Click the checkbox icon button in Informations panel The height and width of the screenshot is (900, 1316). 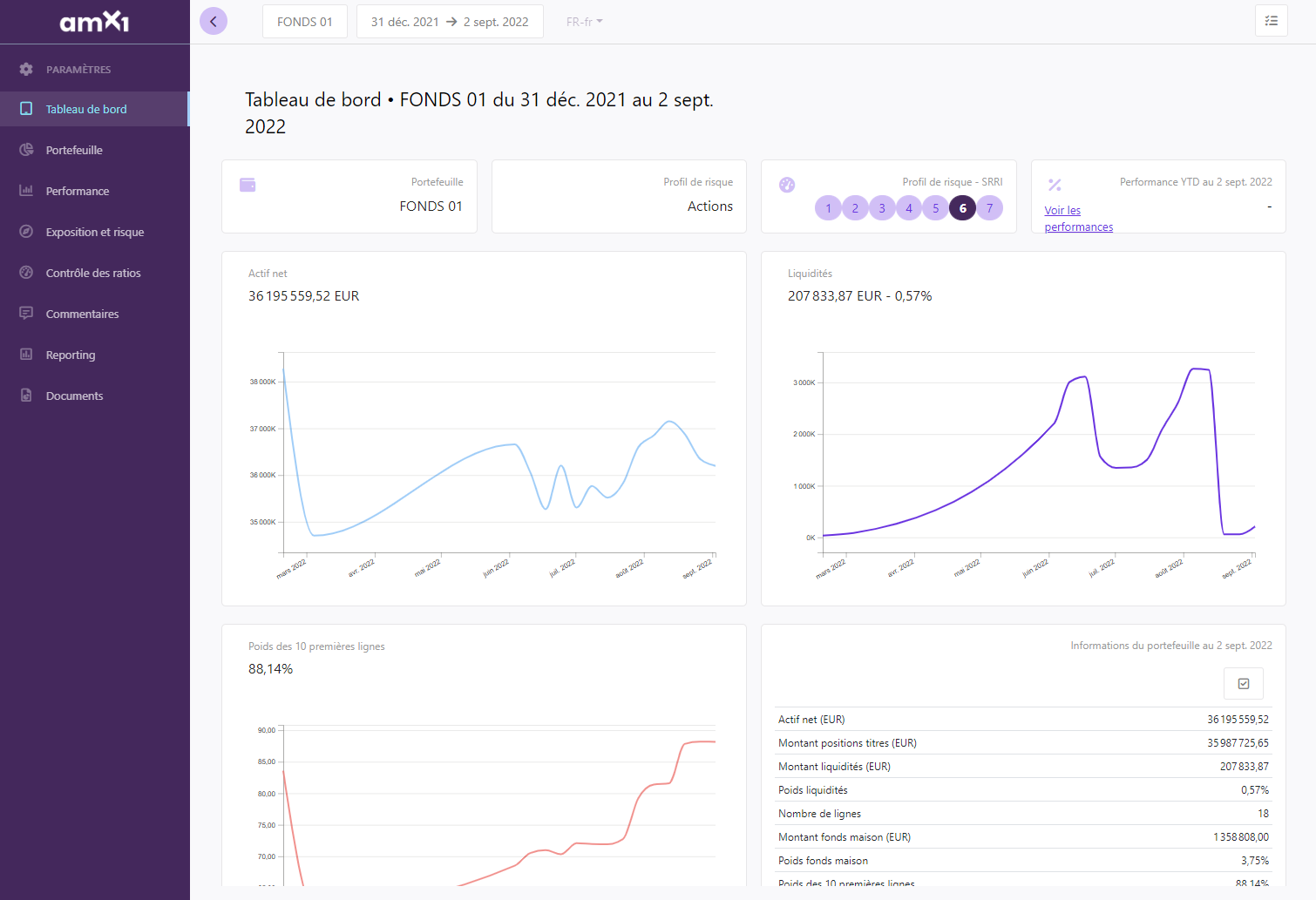1244,684
